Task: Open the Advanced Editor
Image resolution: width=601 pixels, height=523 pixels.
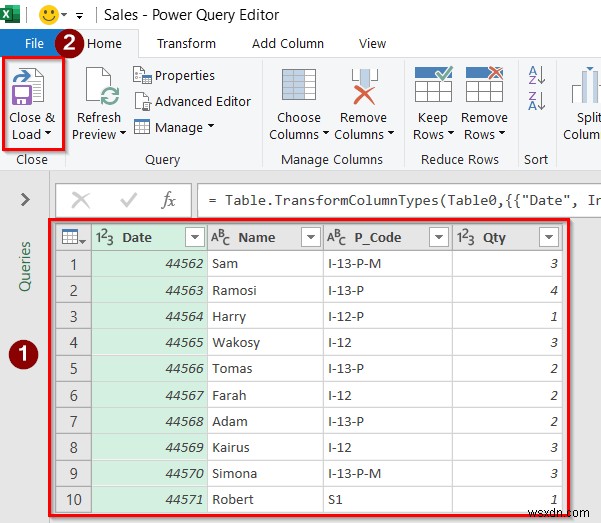Action: click(193, 102)
